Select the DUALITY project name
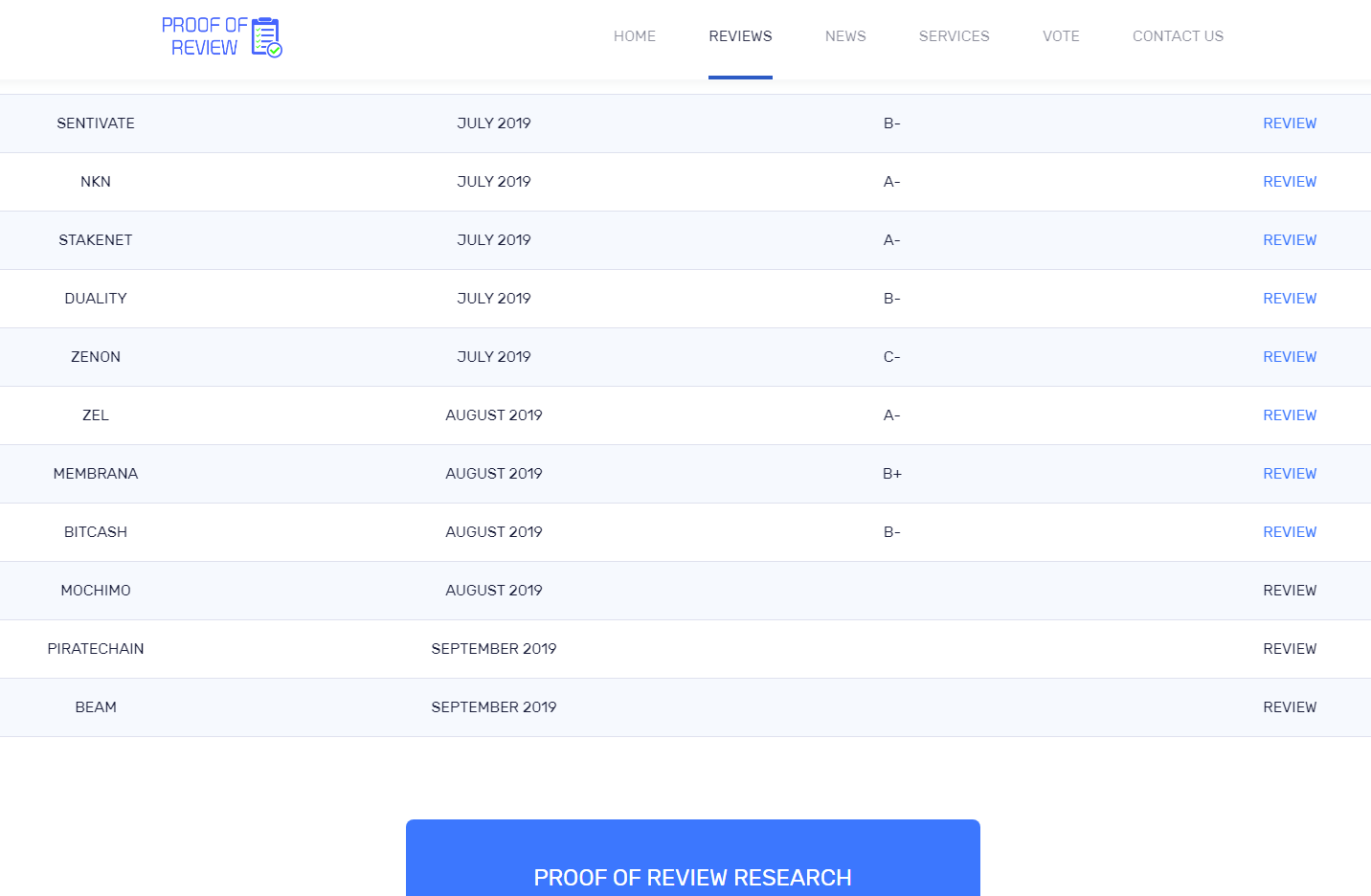Image resolution: width=1371 pixels, height=896 pixels. [96, 299]
